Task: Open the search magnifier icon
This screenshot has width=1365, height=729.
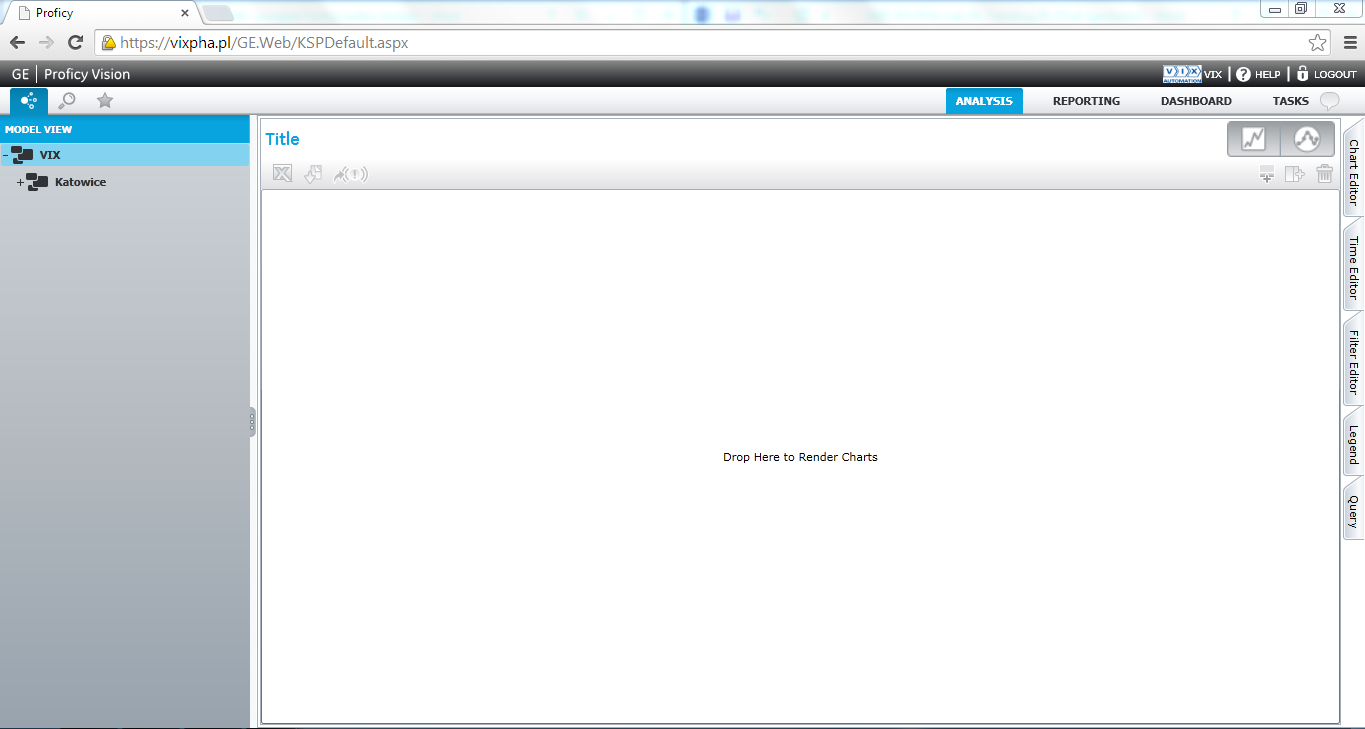Action: [x=67, y=101]
